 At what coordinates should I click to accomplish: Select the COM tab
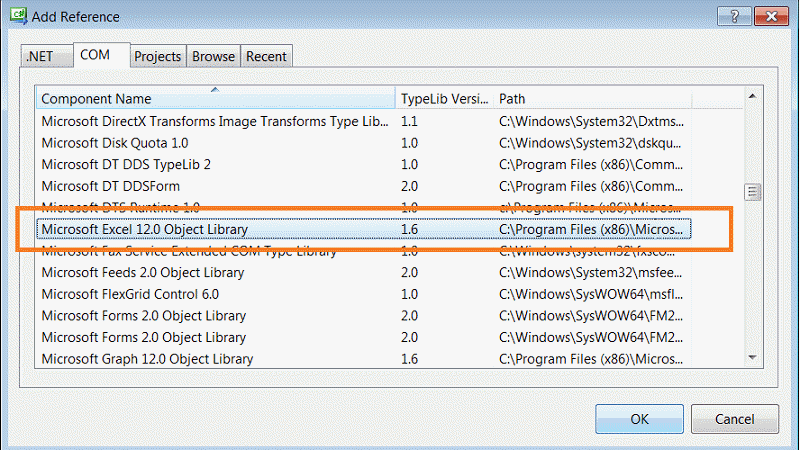(102, 55)
